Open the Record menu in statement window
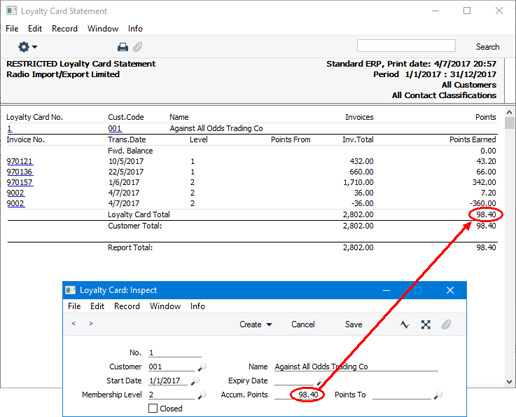This screenshot has width=516, height=417. (x=65, y=29)
